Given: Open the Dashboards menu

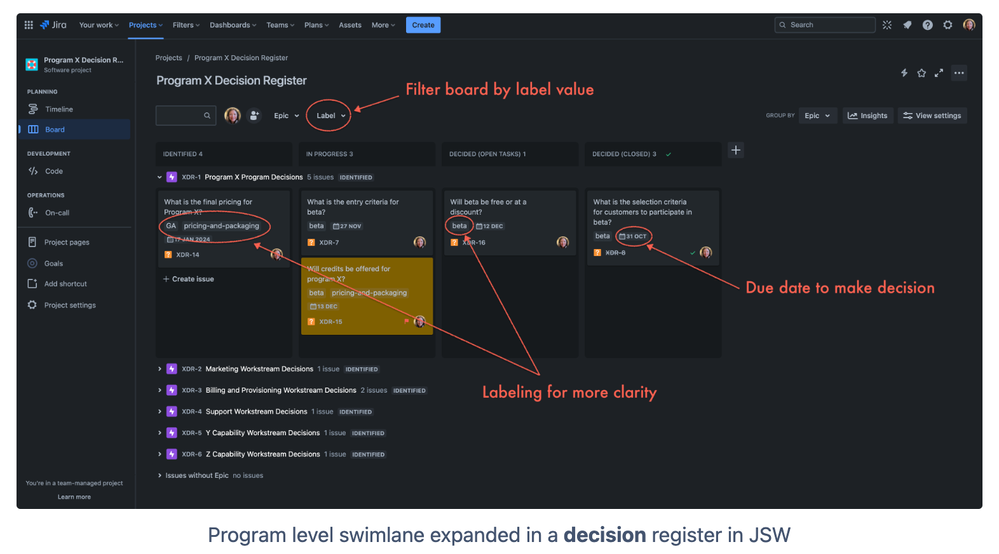Looking at the screenshot, I should (x=233, y=25).
